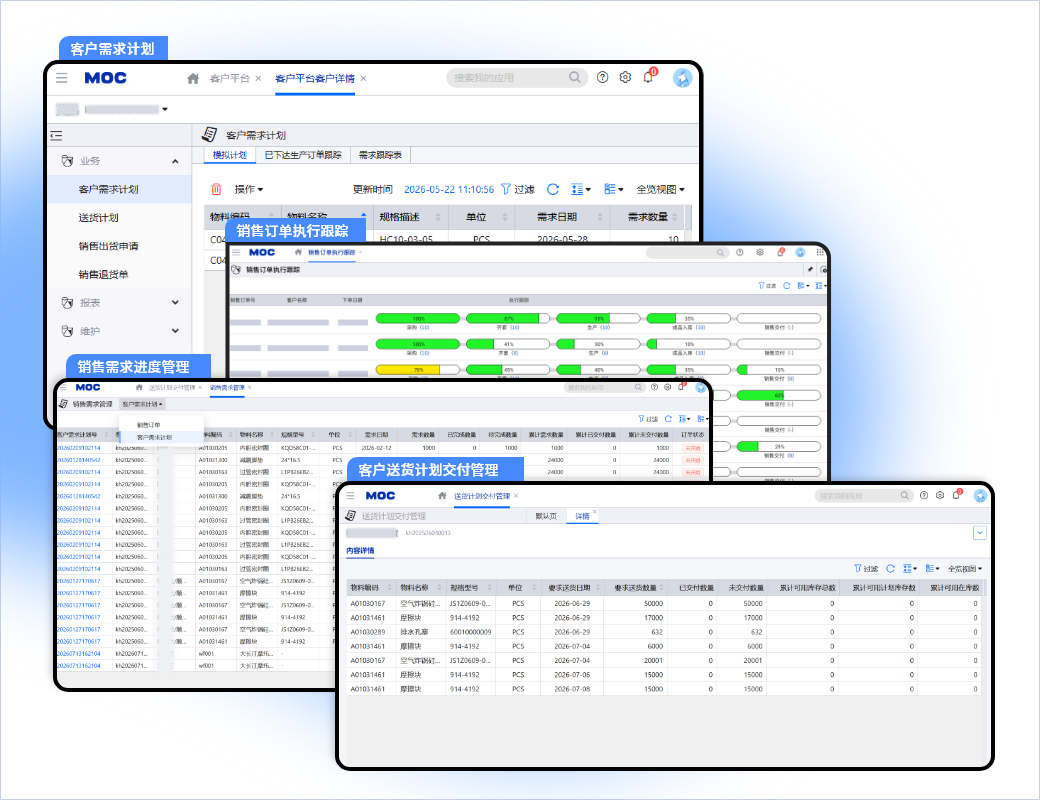This screenshot has height=800, width=1040.
Task: Click the yellow 70% progress bar
Action: click(x=418, y=369)
